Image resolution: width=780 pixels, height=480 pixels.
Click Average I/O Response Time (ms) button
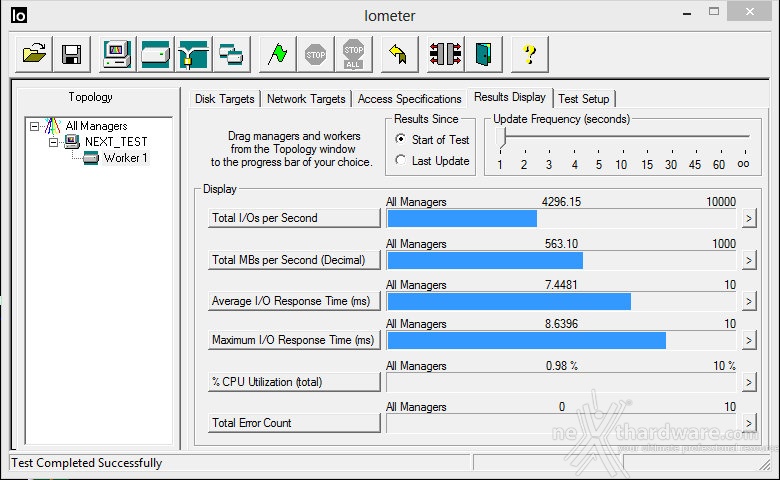tap(294, 301)
